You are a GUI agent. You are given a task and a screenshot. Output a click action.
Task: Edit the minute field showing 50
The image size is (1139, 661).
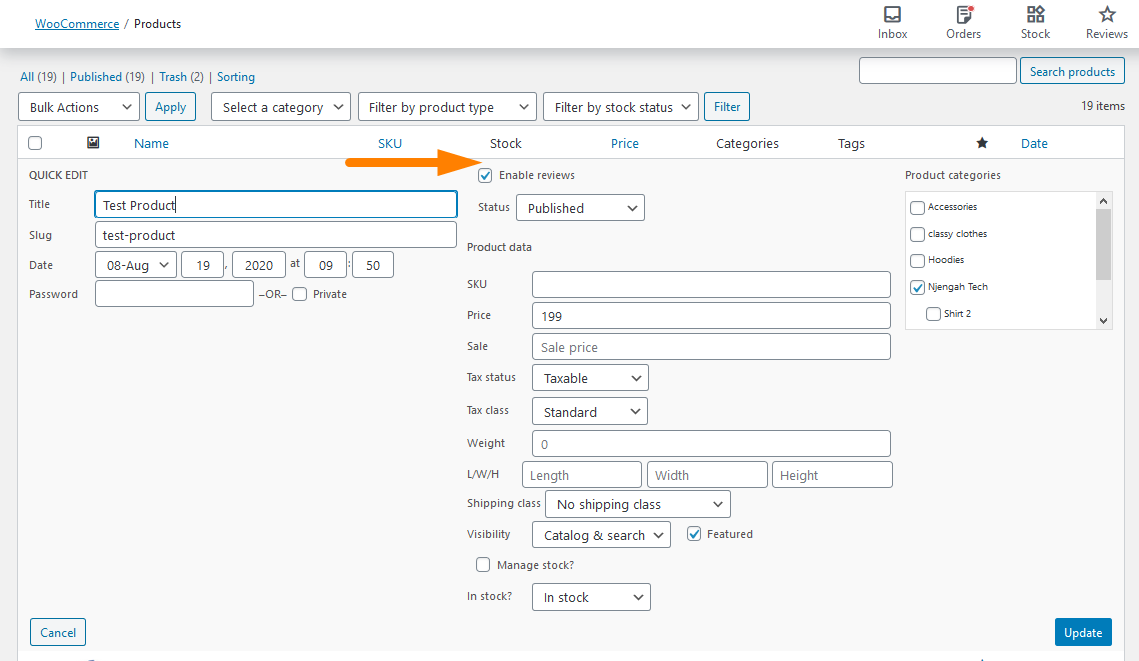(373, 264)
